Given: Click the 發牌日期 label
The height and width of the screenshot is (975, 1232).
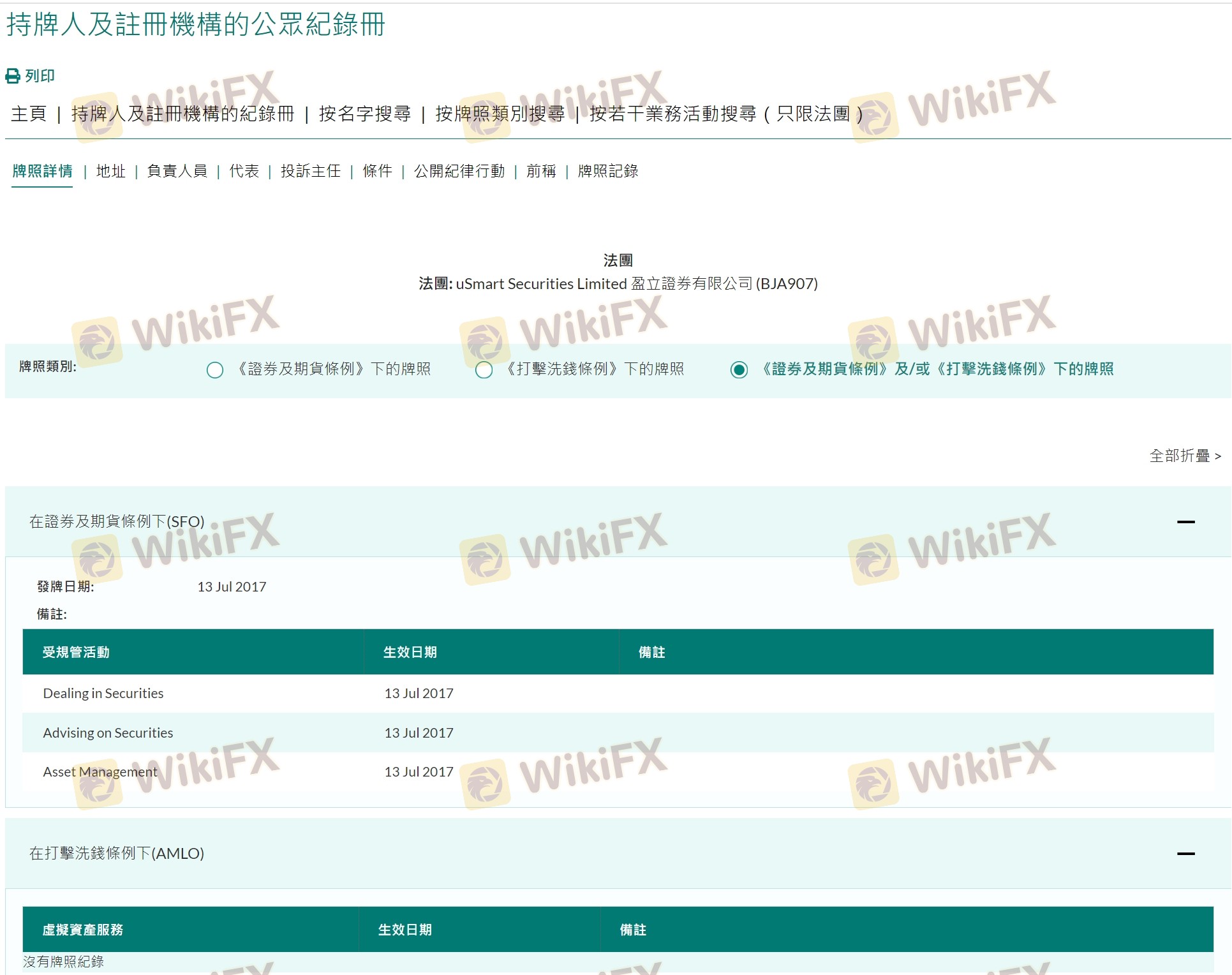Looking at the screenshot, I should tap(66, 587).
